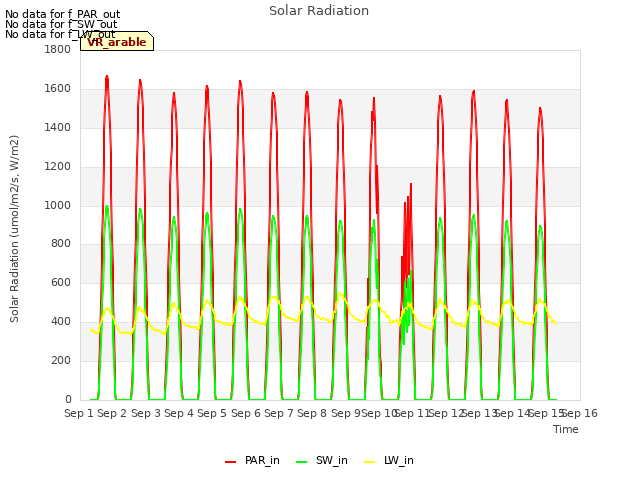The width and height of the screenshot is (640, 480).
Task: Click the Sep 1 x-axis tick label
Action: click(x=79, y=413)
